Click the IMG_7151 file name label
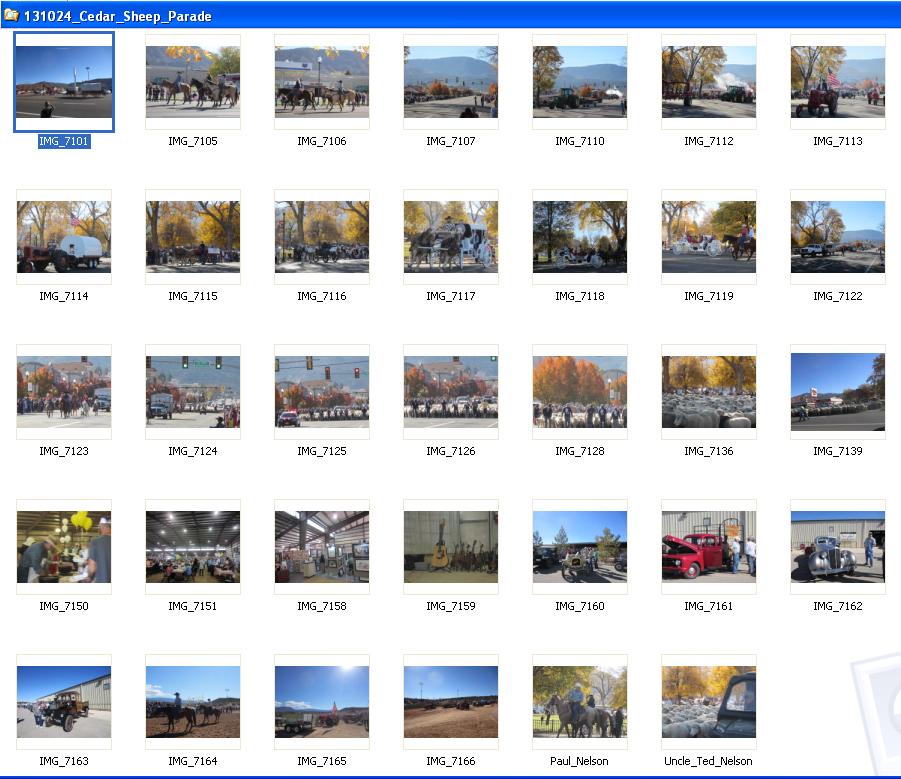The image size is (901, 779). [193, 607]
